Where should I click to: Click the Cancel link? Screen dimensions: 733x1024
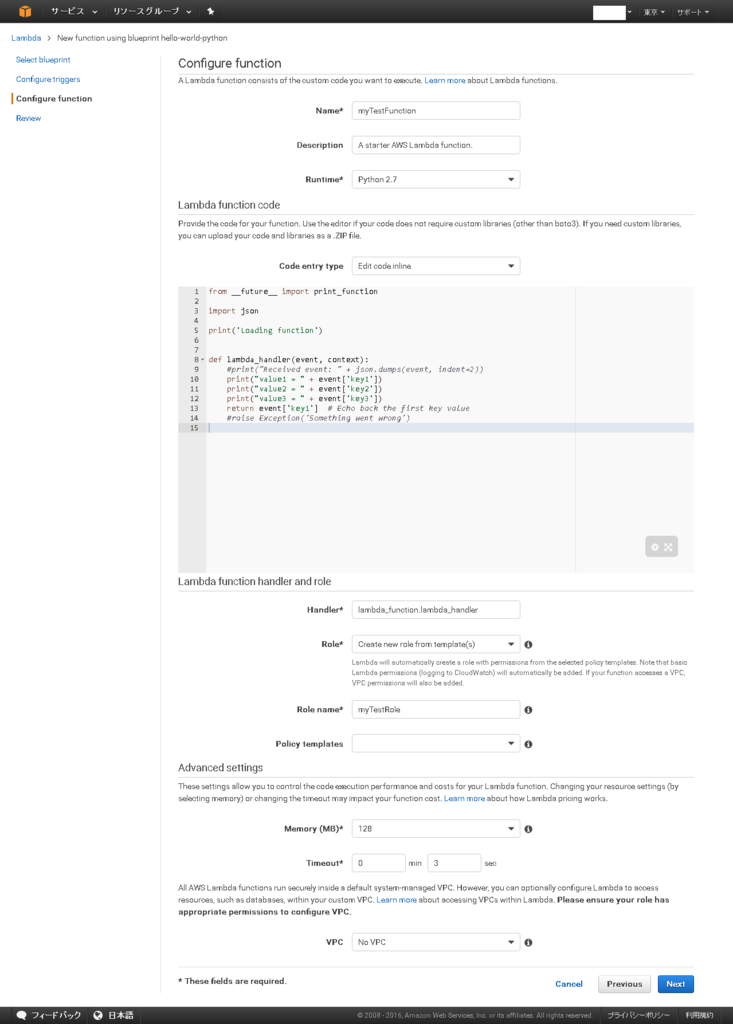coord(568,984)
